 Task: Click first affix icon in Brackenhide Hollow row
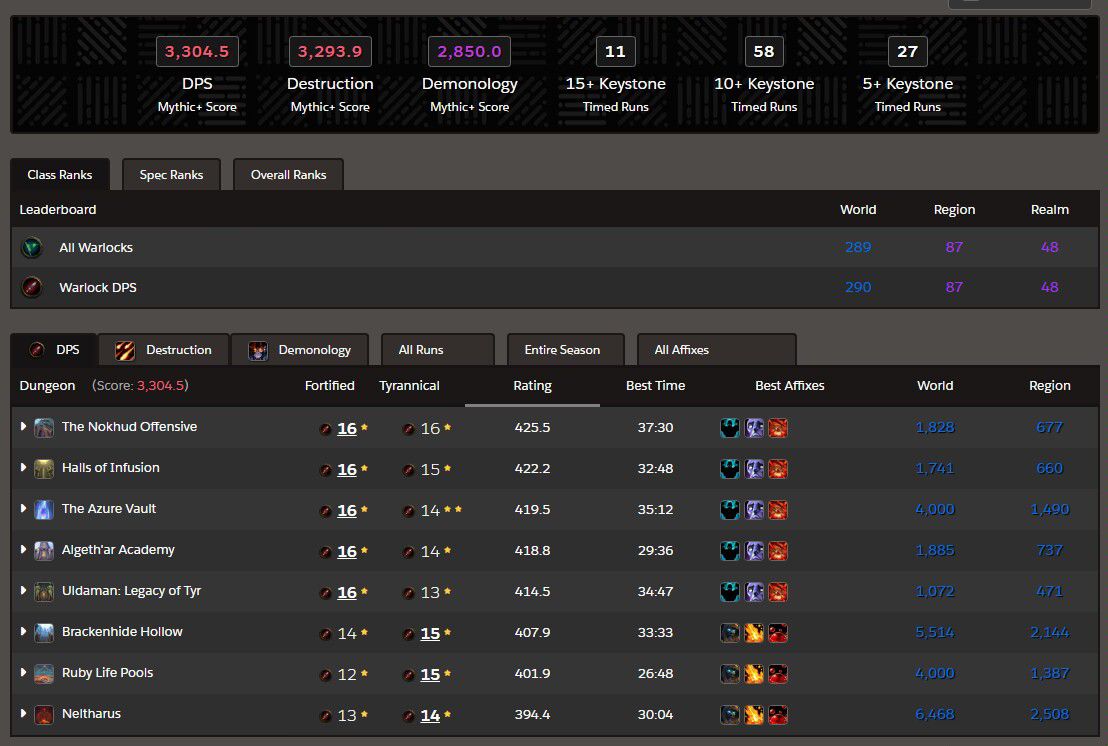pyautogui.click(x=731, y=633)
